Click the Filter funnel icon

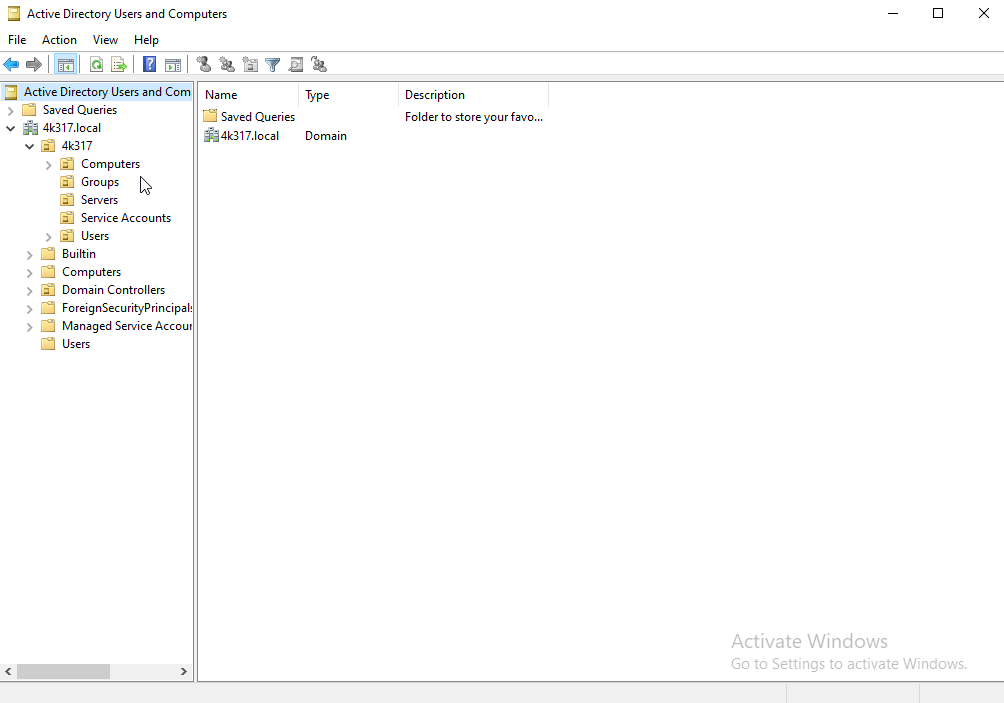(272, 65)
